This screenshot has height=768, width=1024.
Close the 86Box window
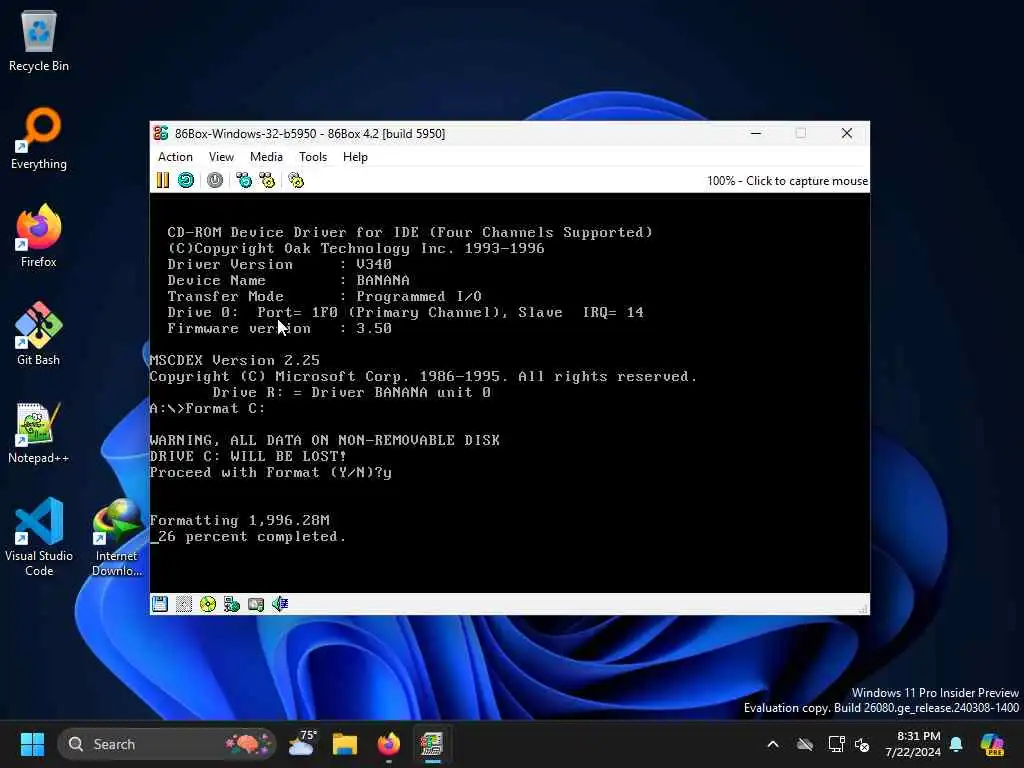click(x=847, y=133)
